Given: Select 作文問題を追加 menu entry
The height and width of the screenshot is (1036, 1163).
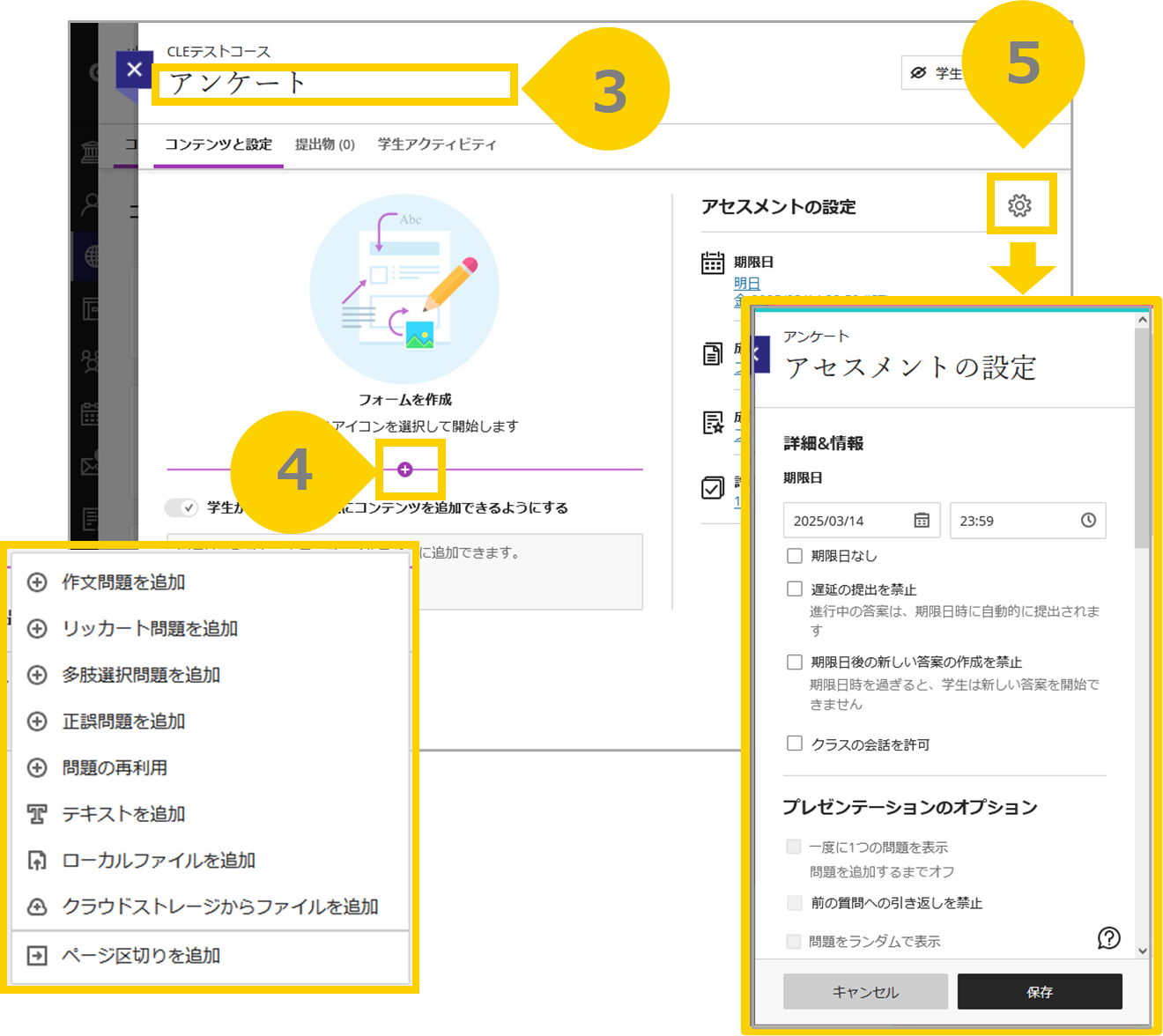Looking at the screenshot, I should 210,582.
